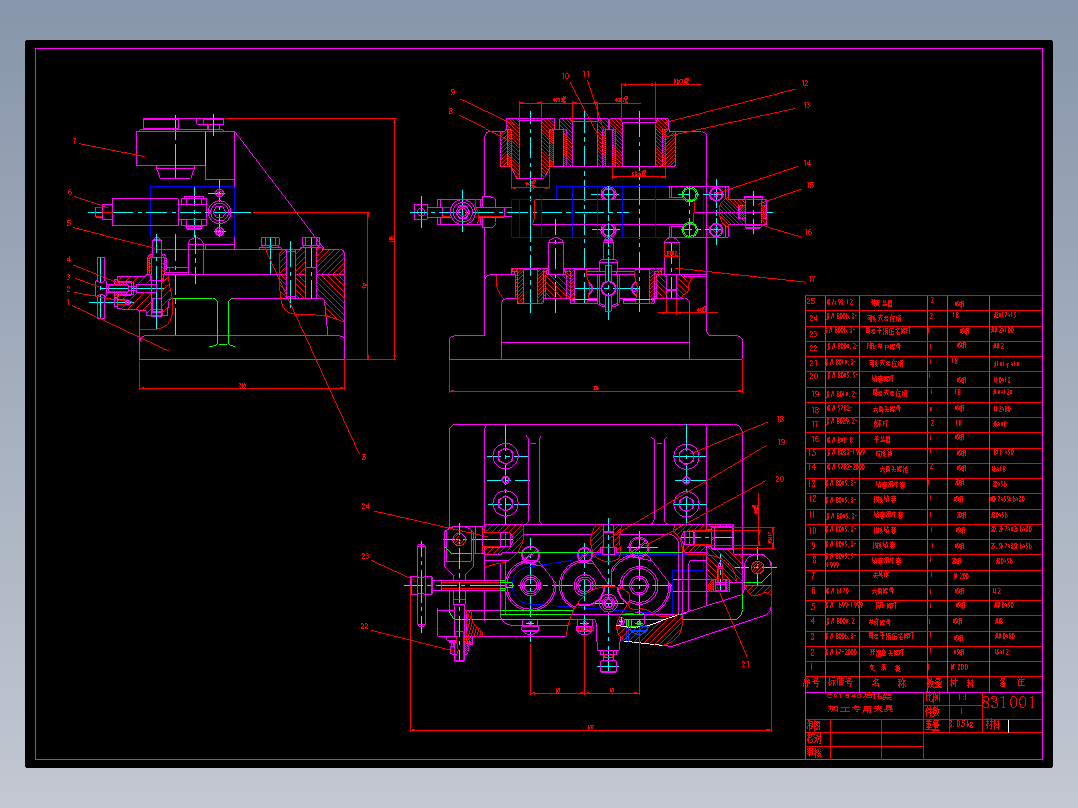Click row number 1 in the parts list
Viewport: 1078px width, 808px height.
tap(811, 666)
